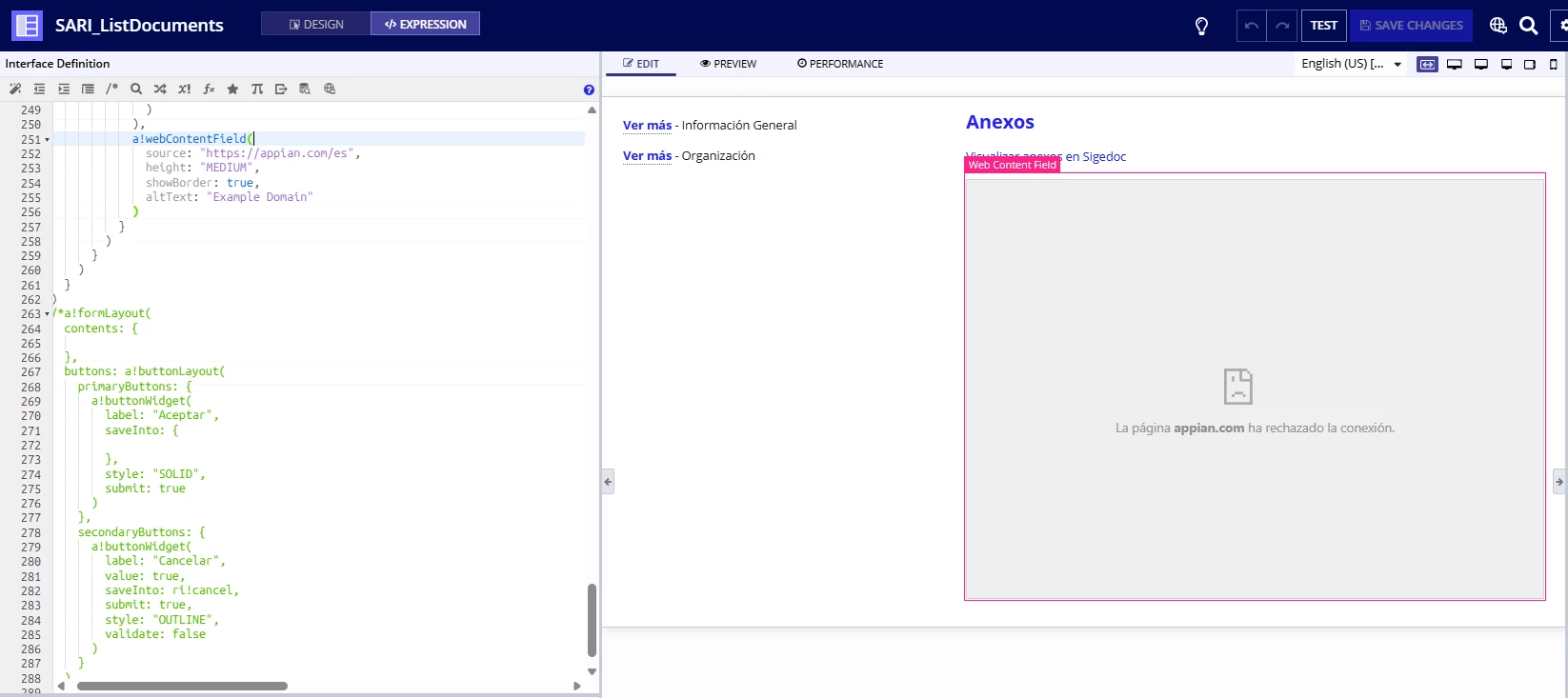Select the wide desktop preview icon
The image size is (1568, 698).
click(x=1455, y=64)
